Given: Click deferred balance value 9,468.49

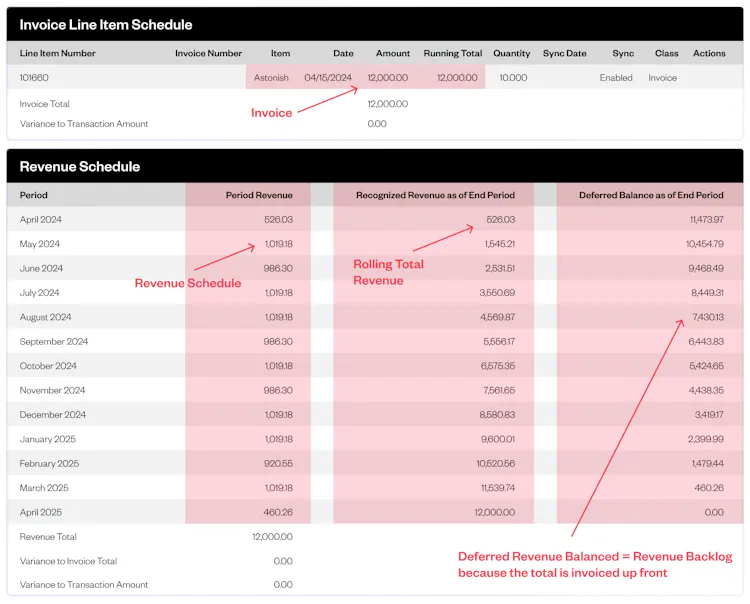Looking at the screenshot, I should point(706,268).
